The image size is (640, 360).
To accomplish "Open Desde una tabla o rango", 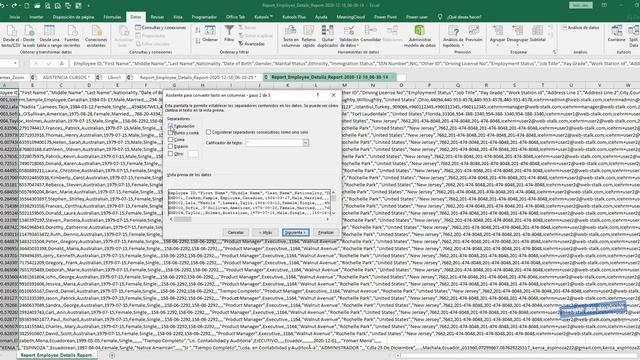I will tap(49, 36).
